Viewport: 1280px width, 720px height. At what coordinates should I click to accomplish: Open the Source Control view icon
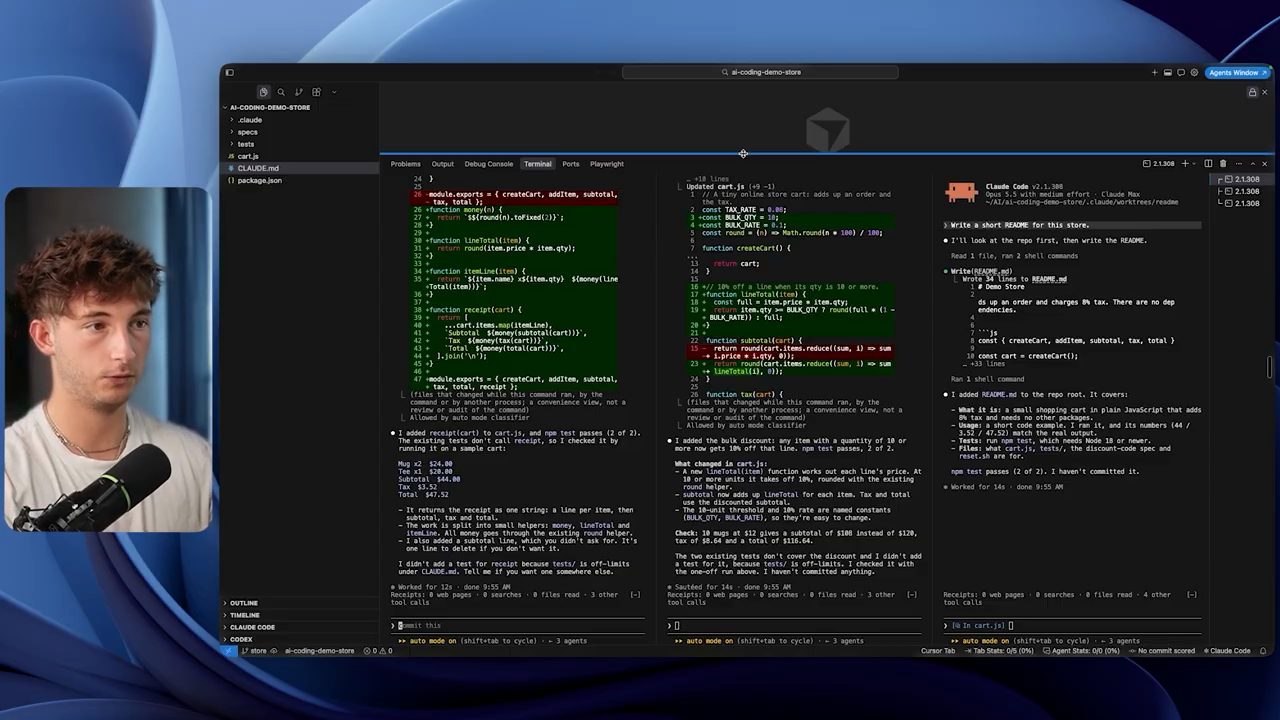pyautogui.click(x=298, y=92)
